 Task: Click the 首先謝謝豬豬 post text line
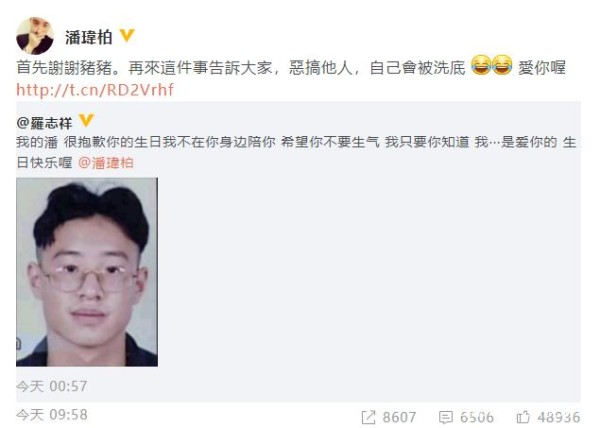[291, 68]
